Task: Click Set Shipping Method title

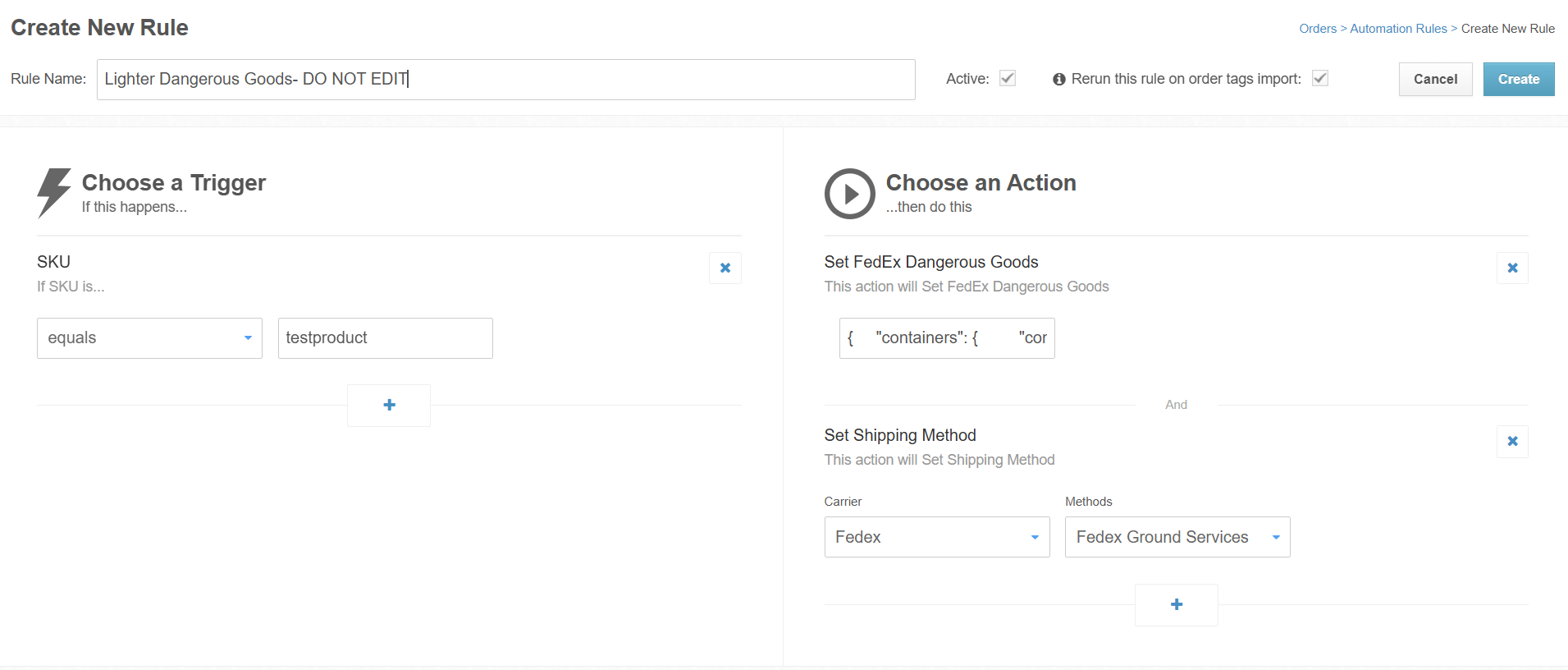Action: point(900,435)
